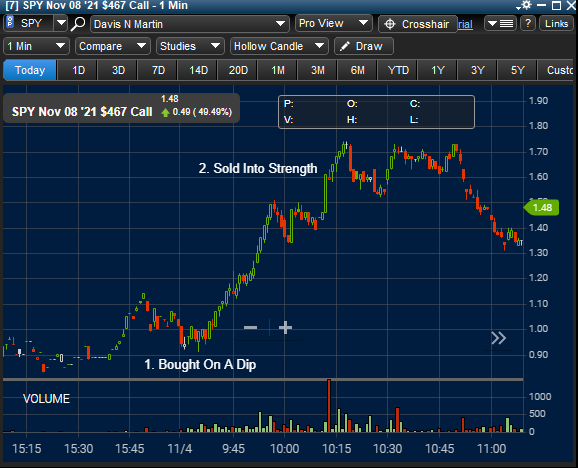
Task: Open the Davis N Martin account dropdown
Action: point(189,24)
